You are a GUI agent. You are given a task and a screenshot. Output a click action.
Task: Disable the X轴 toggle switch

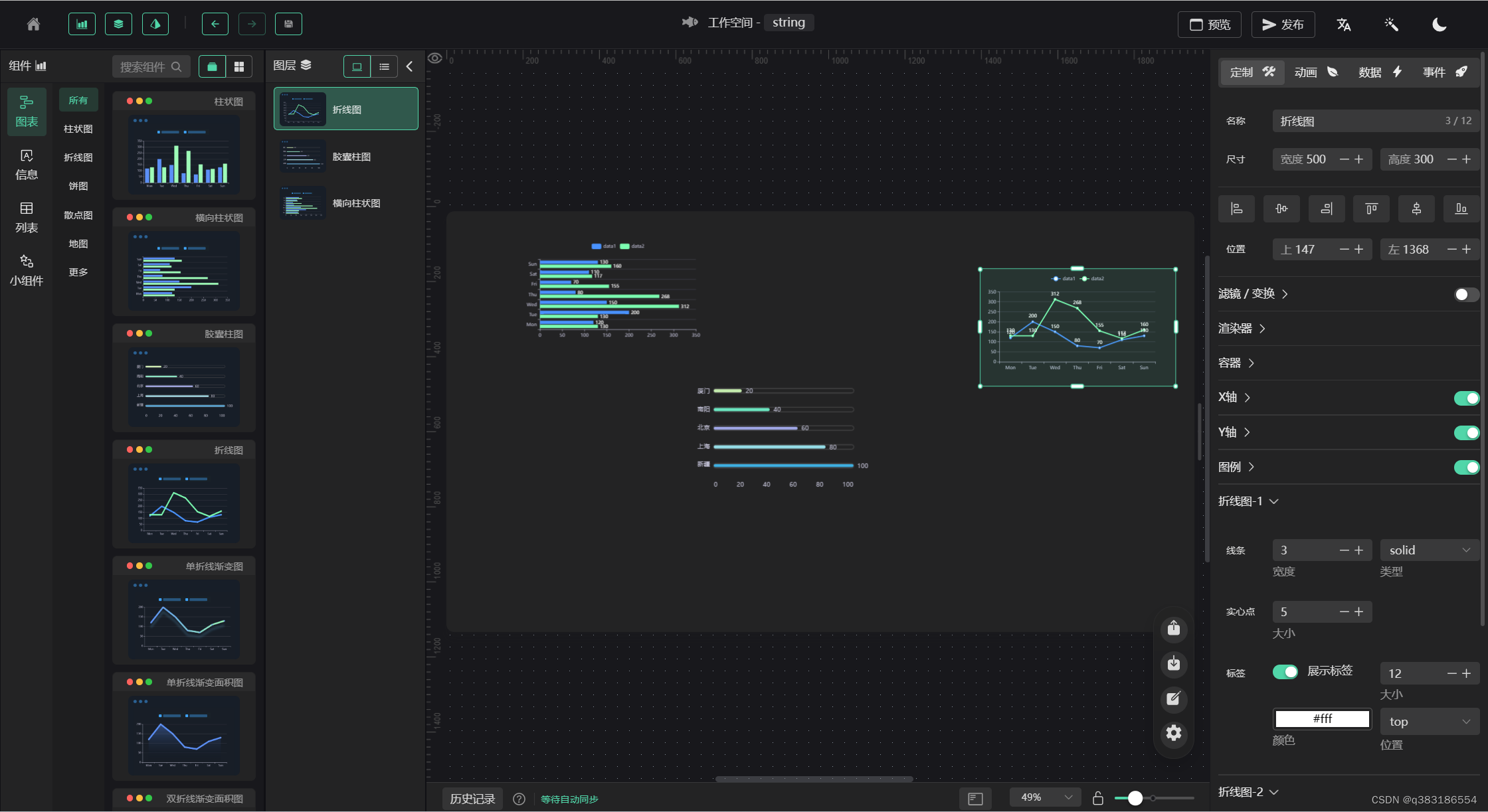click(1466, 398)
